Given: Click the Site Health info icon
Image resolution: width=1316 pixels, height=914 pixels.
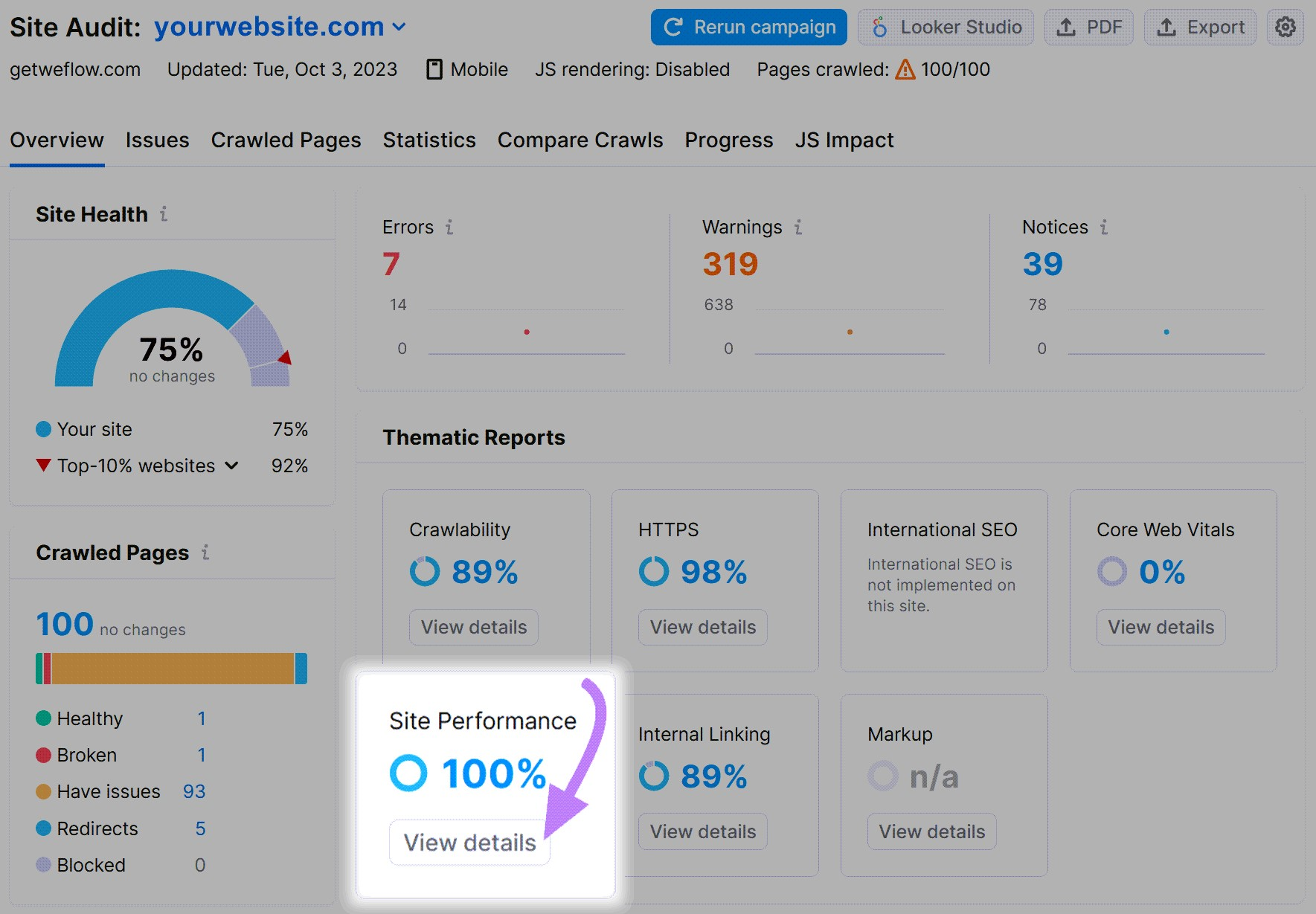Looking at the screenshot, I should (x=164, y=215).
